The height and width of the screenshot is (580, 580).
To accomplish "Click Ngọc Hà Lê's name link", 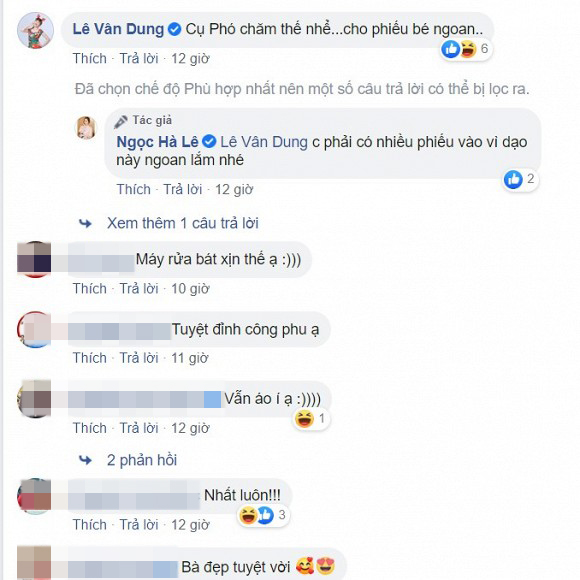I will point(158,142).
